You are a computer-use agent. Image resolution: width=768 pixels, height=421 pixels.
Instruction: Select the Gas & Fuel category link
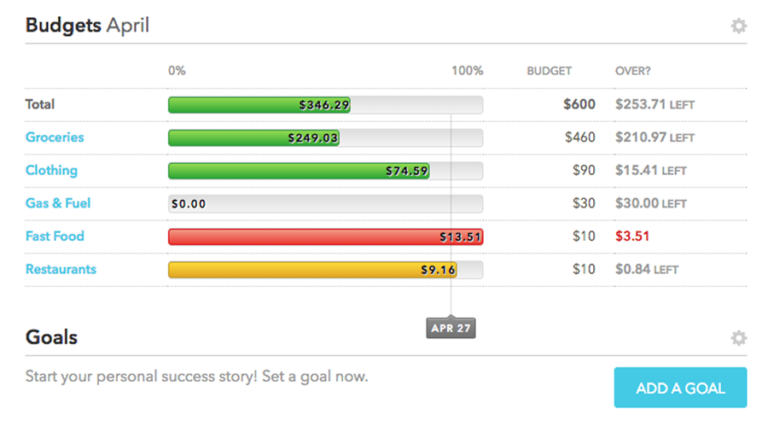pyautogui.click(x=58, y=203)
